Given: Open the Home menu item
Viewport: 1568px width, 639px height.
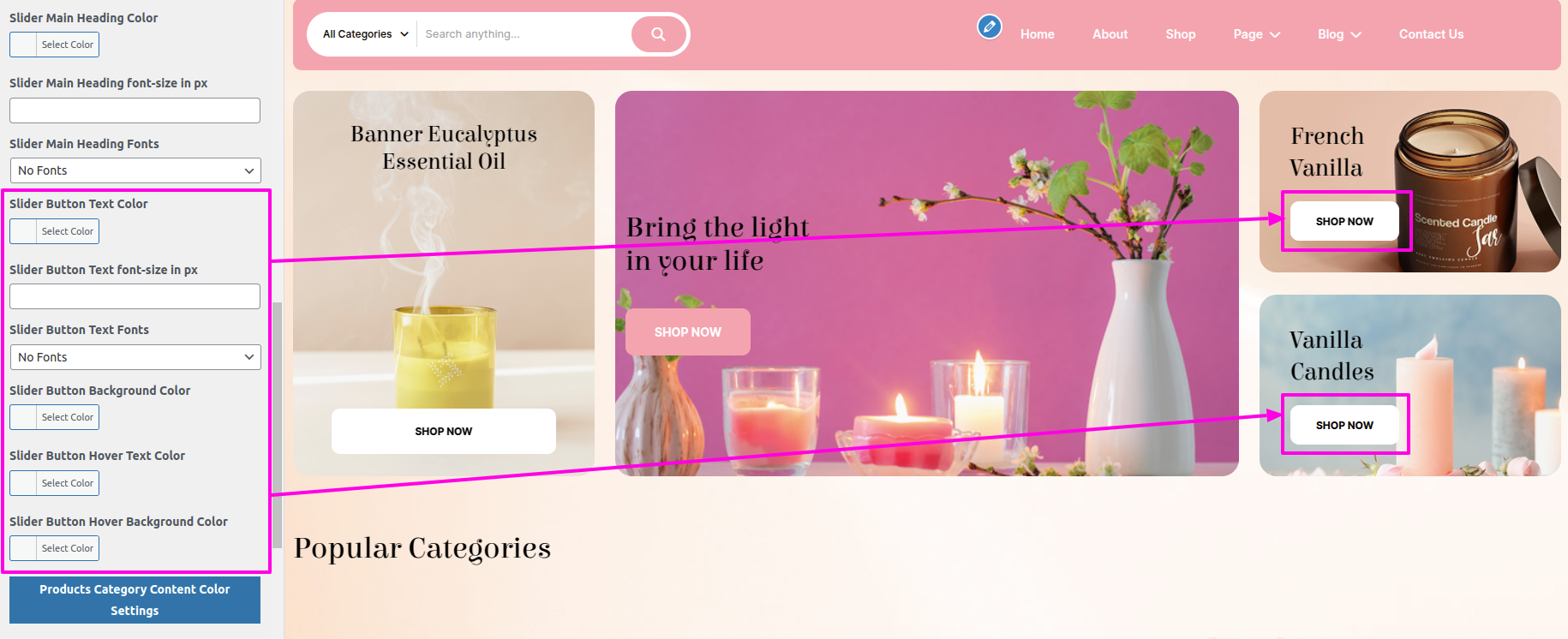Looking at the screenshot, I should point(1037,34).
